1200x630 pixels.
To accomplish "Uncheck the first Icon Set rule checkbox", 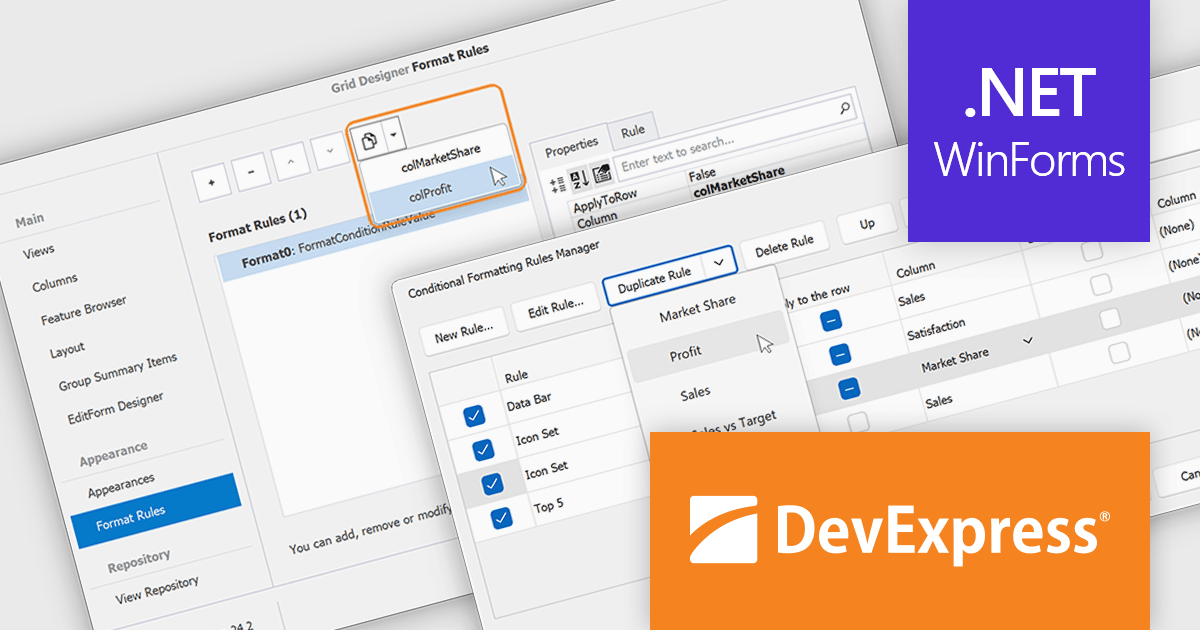I will [482, 449].
